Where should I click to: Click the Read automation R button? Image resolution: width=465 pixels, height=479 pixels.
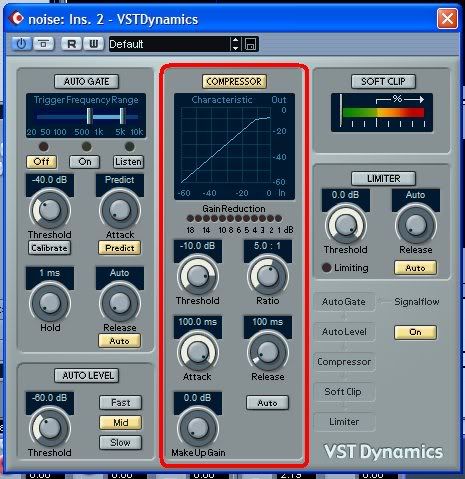[x=71, y=44]
